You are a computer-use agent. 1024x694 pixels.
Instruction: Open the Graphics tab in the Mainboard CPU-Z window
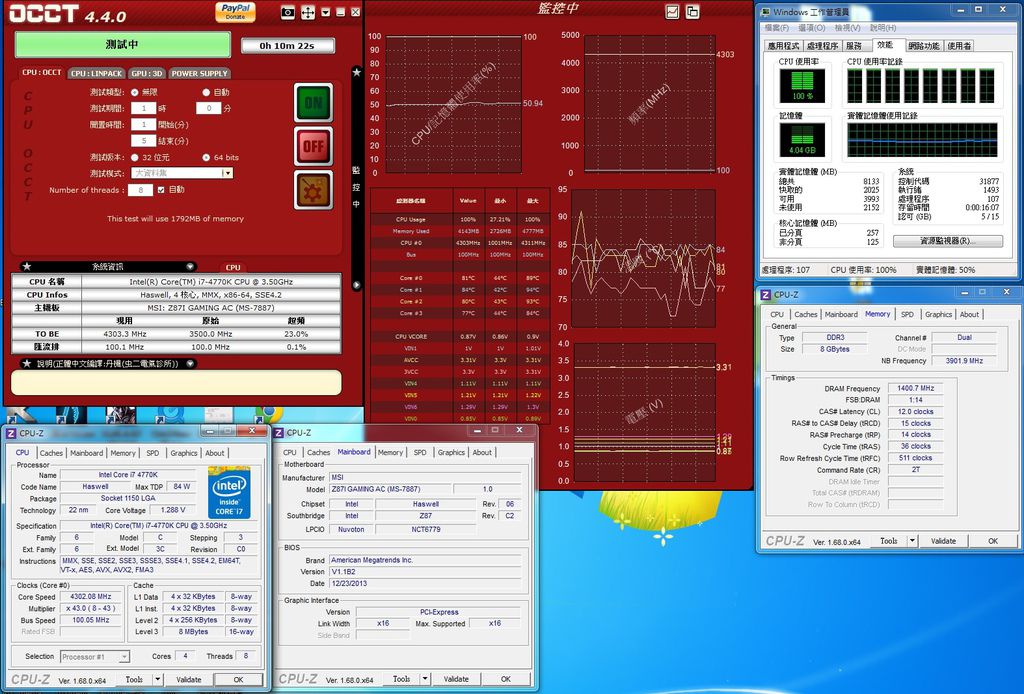(451, 452)
